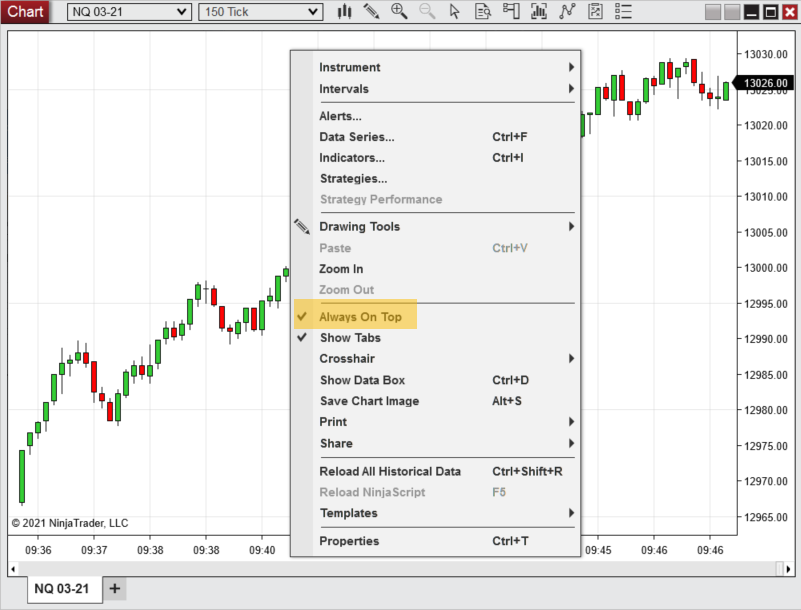The height and width of the screenshot is (610, 801).
Task: Click the 13015.00 price axis label
Action: tap(766, 161)
